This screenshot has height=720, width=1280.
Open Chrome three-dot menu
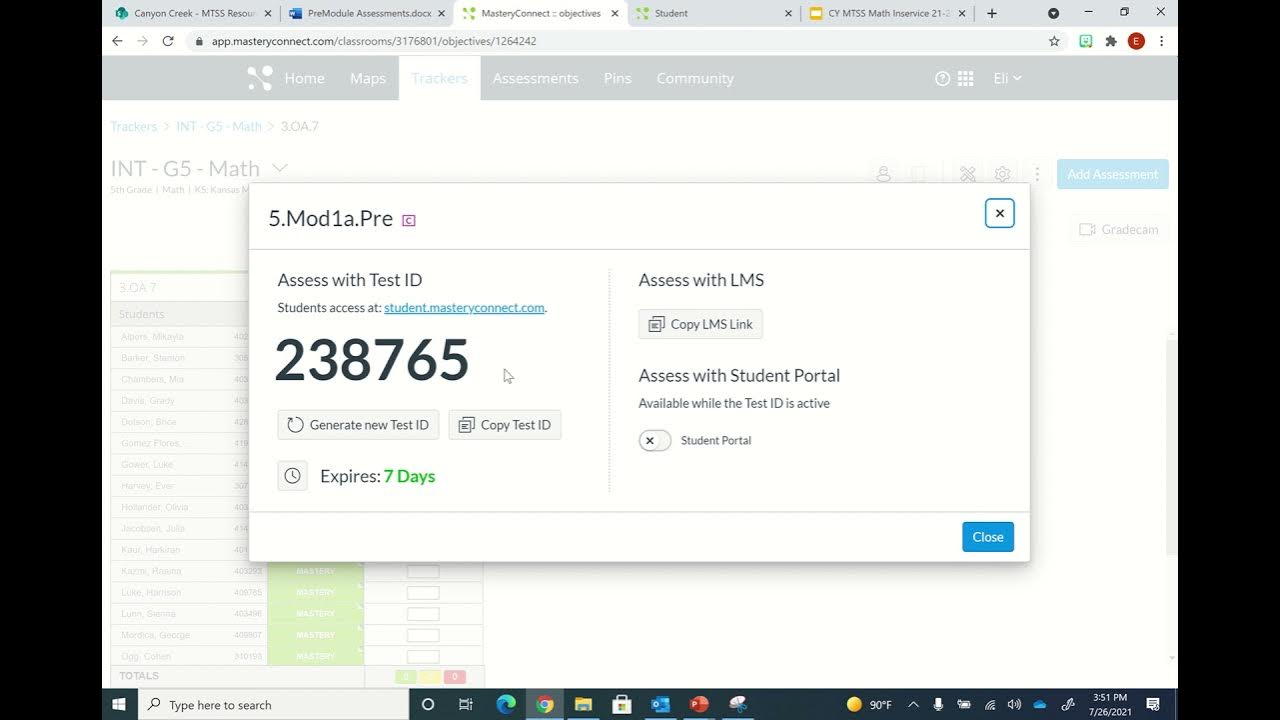point(1161,41)
